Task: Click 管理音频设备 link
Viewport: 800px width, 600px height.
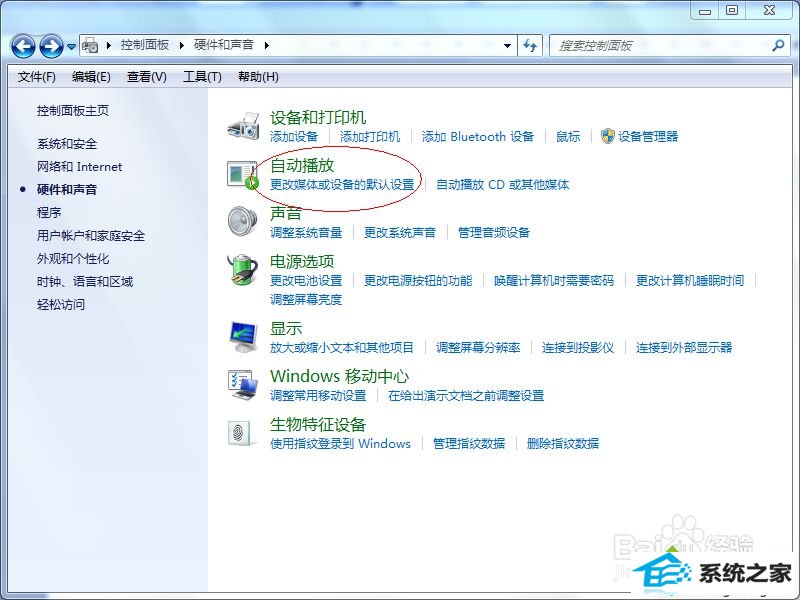Action: [494, 233]
